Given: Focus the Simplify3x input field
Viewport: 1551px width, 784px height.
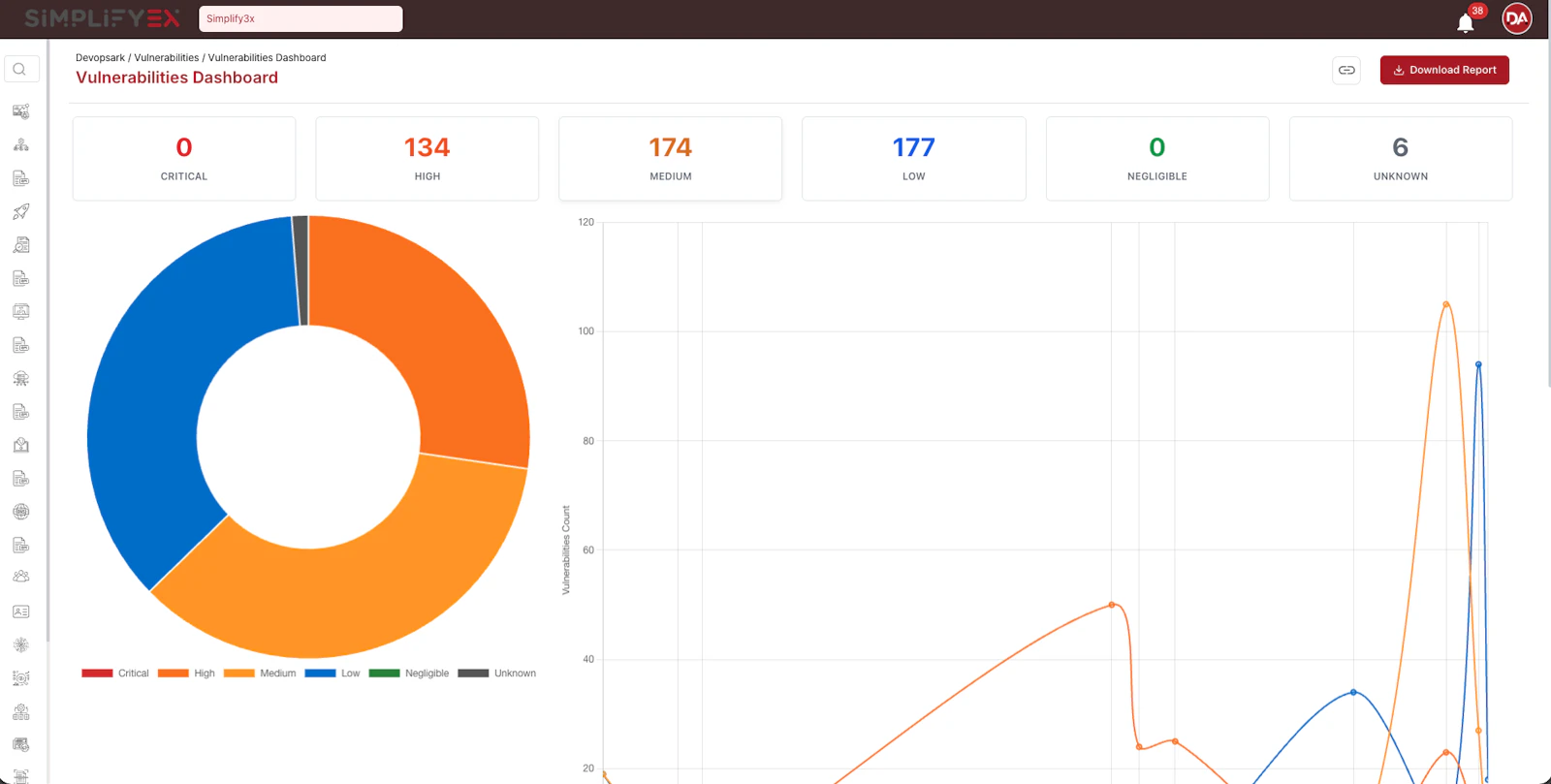Looking at the screenshot, I should (x=301, y=18).
